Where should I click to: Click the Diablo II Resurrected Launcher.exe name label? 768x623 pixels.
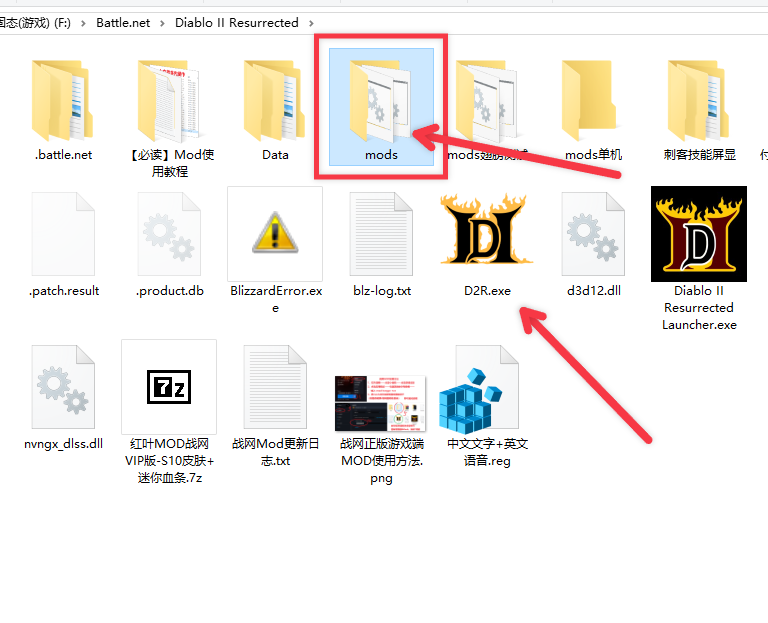699,308
